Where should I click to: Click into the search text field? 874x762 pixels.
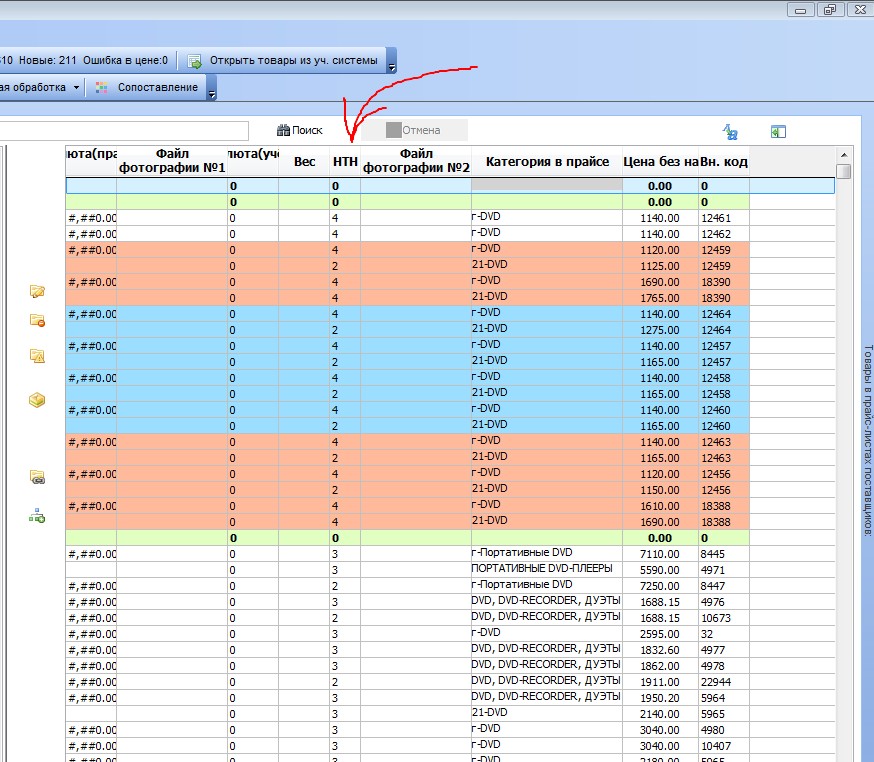click(124, 131)
